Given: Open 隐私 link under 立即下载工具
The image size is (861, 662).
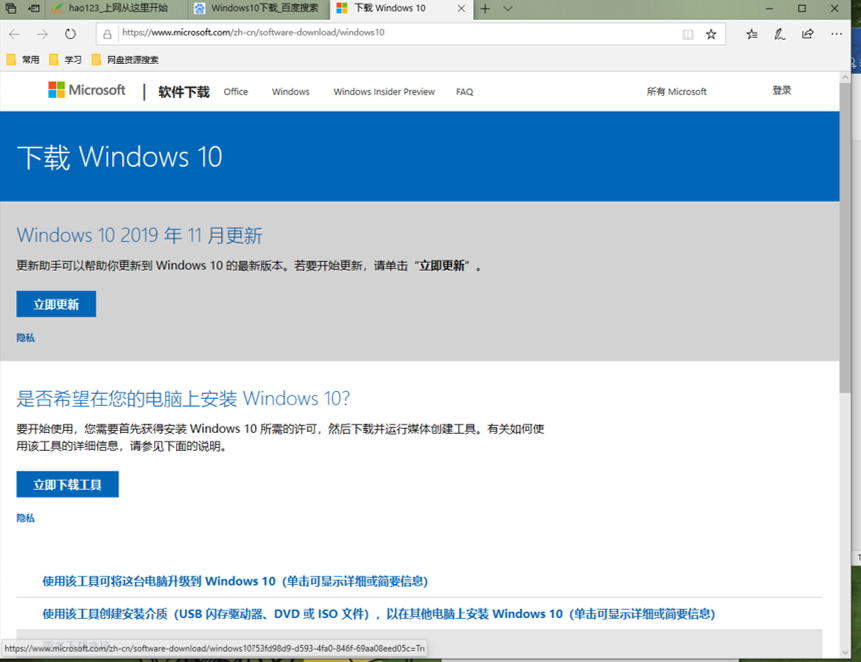Looking at the screenshot, I should pos(25,518).
